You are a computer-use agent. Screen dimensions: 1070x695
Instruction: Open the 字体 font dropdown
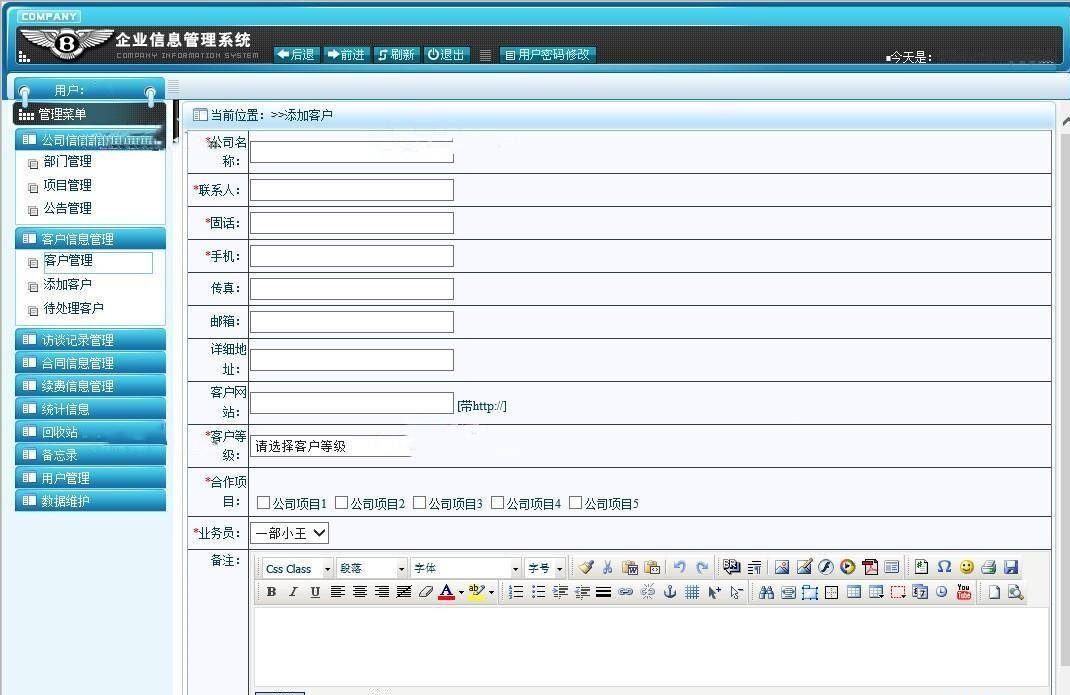coord(466,568)
